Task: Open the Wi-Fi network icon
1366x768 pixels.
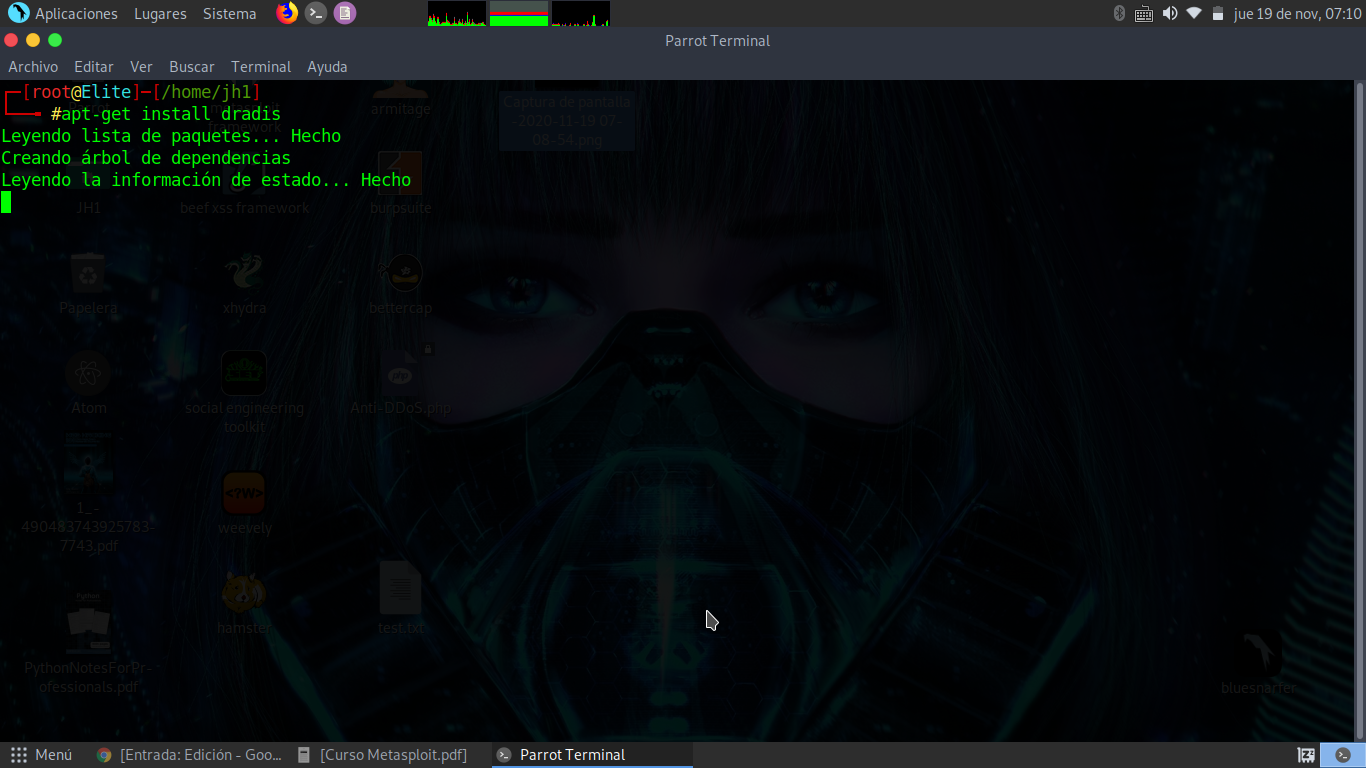Action: click(x=1194, y=14)
